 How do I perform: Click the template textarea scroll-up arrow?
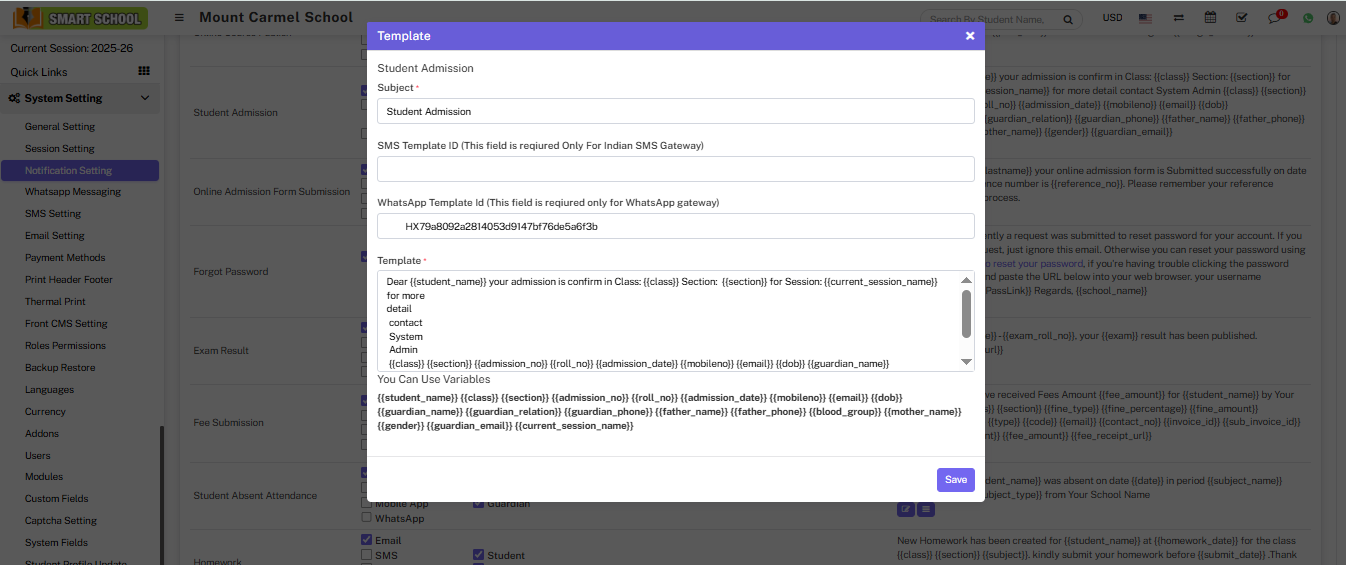(966, 280)
